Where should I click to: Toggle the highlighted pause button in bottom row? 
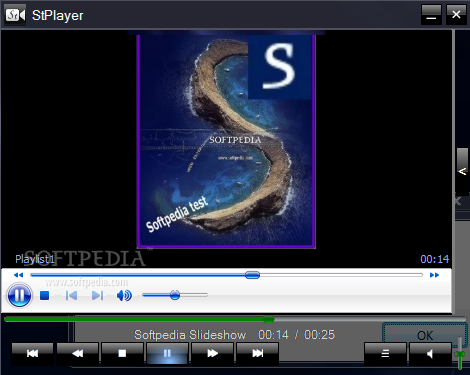point(167,353)
